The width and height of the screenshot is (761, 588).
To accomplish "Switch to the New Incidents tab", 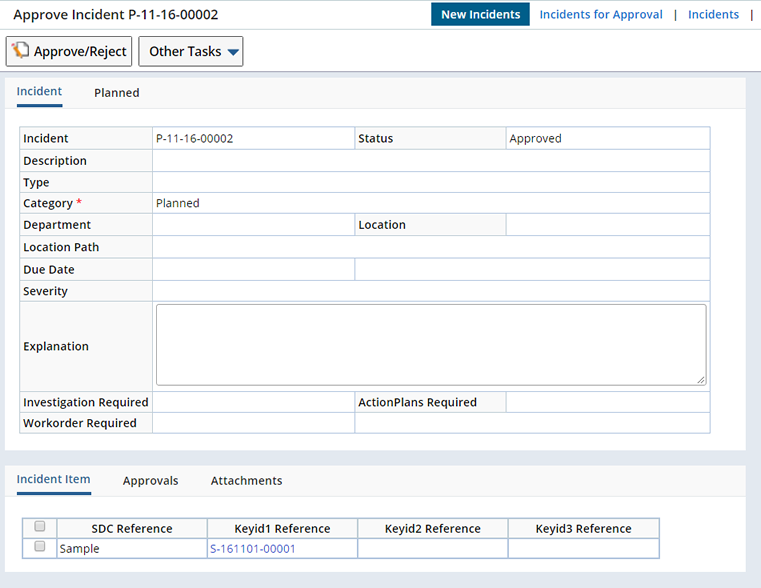I will click(480, 15).
